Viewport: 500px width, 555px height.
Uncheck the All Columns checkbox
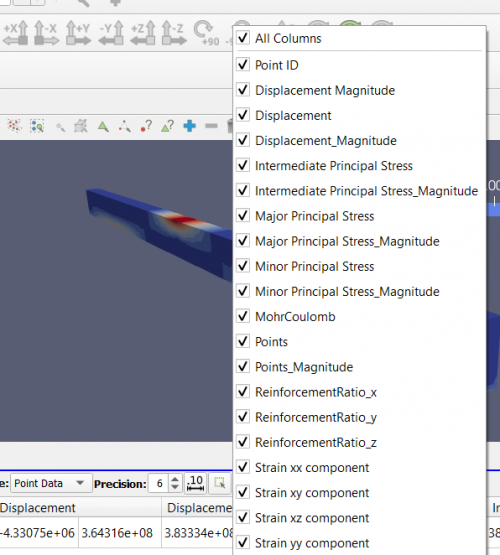click(243, 38)
